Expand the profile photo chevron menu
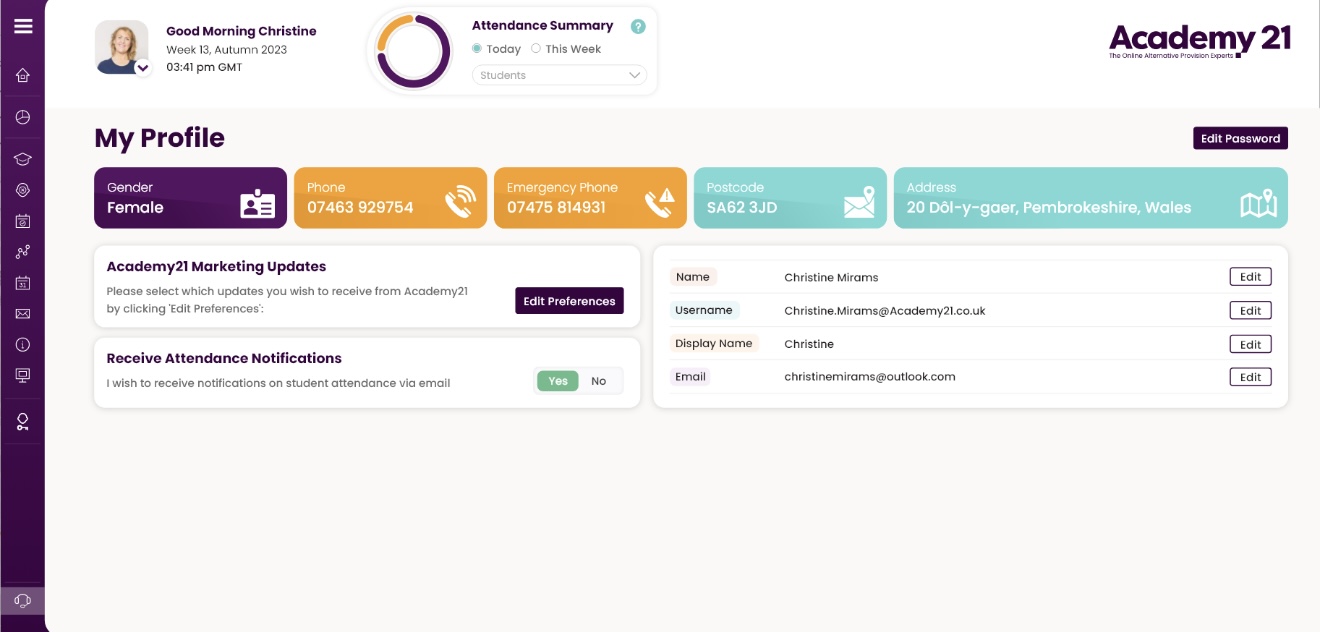The width and height of the screenshot is (1320, 632). (x=143, y=68)
